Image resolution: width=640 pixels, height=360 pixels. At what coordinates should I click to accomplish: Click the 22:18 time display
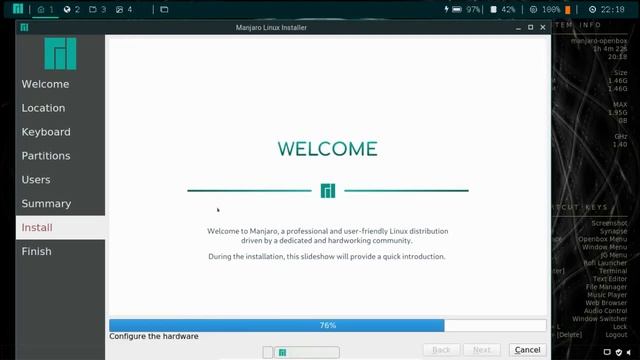(x=613, y=9)
